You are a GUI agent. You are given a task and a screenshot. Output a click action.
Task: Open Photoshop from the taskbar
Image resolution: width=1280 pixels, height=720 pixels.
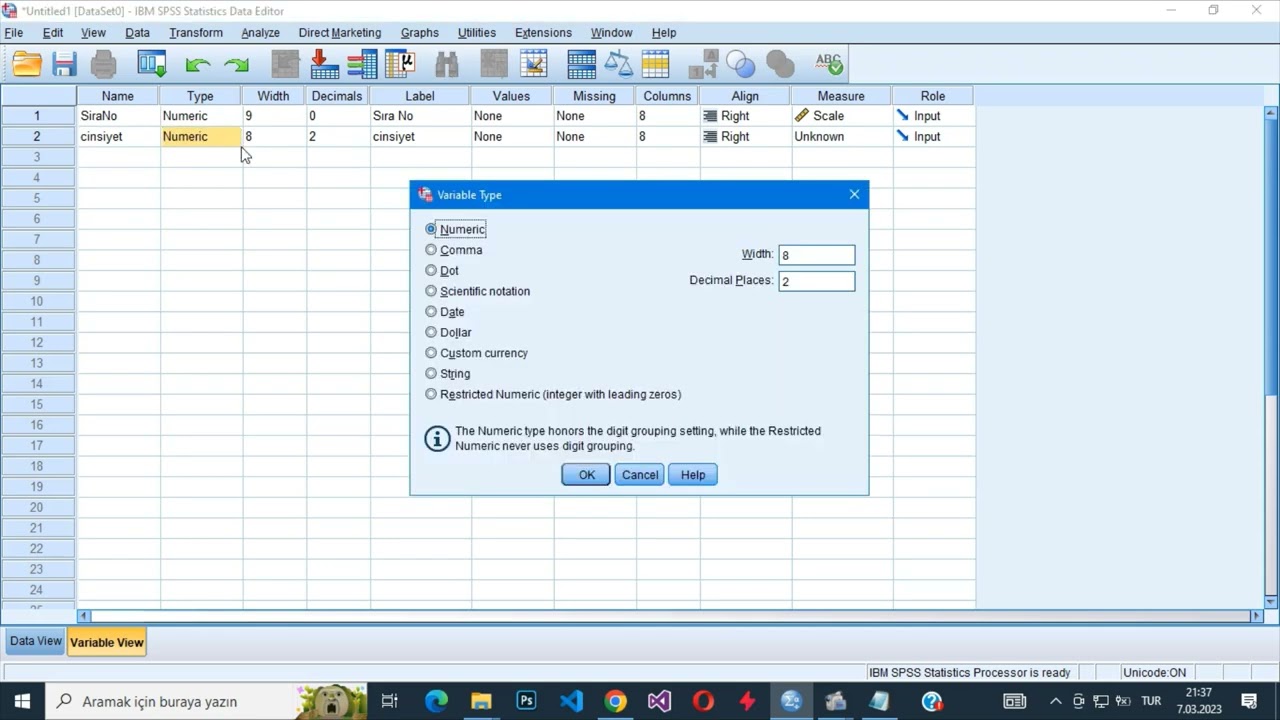526,701
